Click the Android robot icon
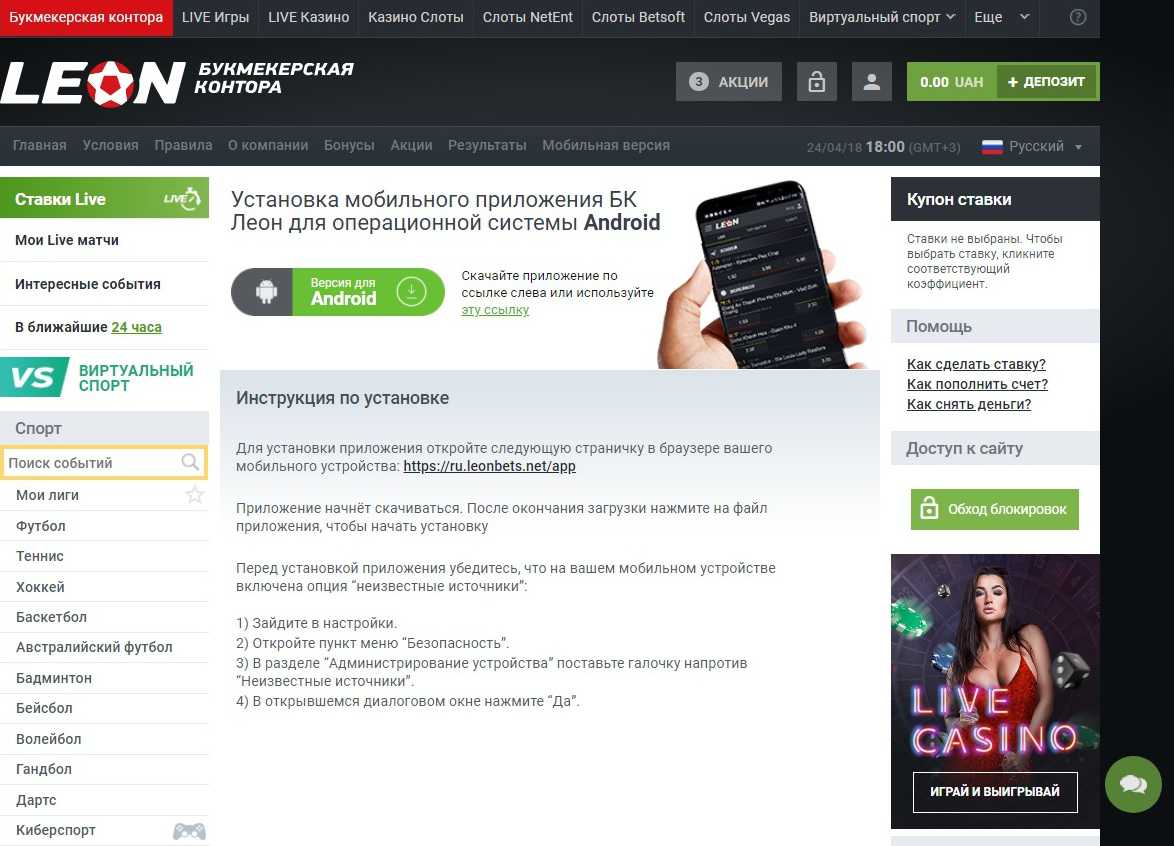The width and height of the screenshot is (1174, 846). [266, 292]
